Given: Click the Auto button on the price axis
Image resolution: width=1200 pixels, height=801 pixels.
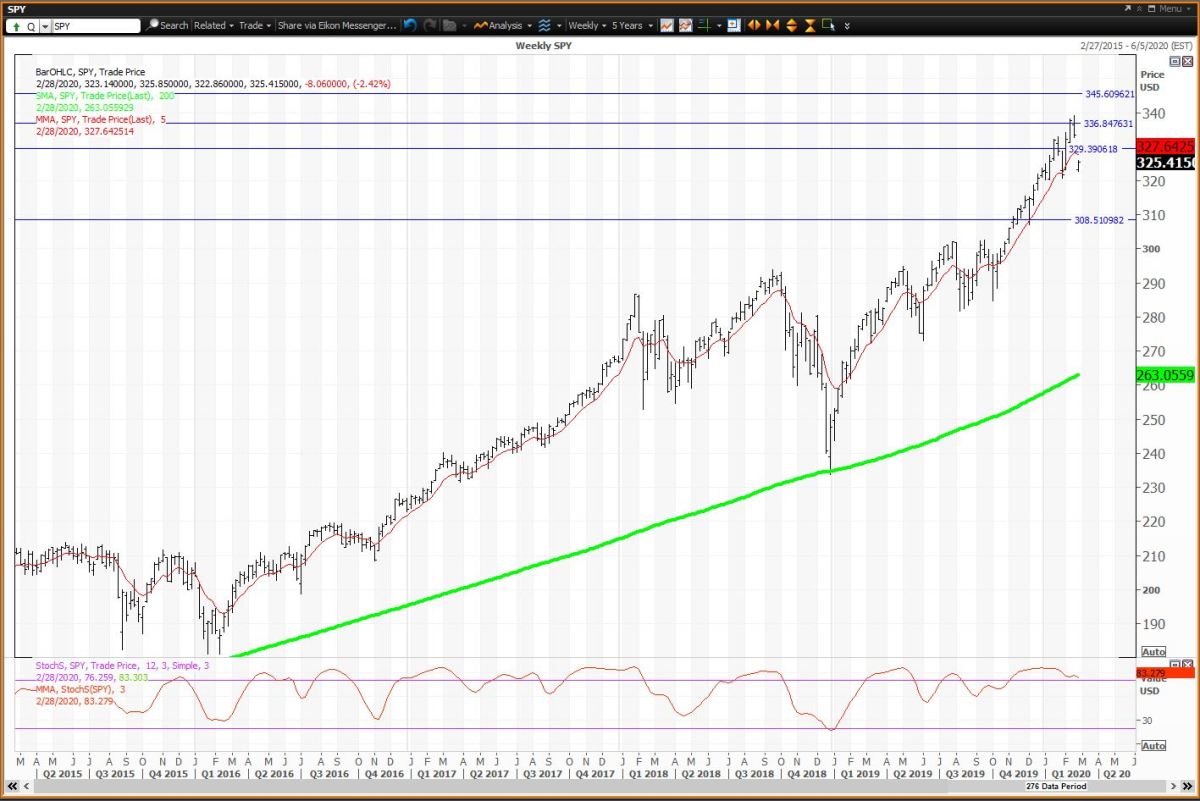Looking at the screenshot, I should [x=1153, y=650].
